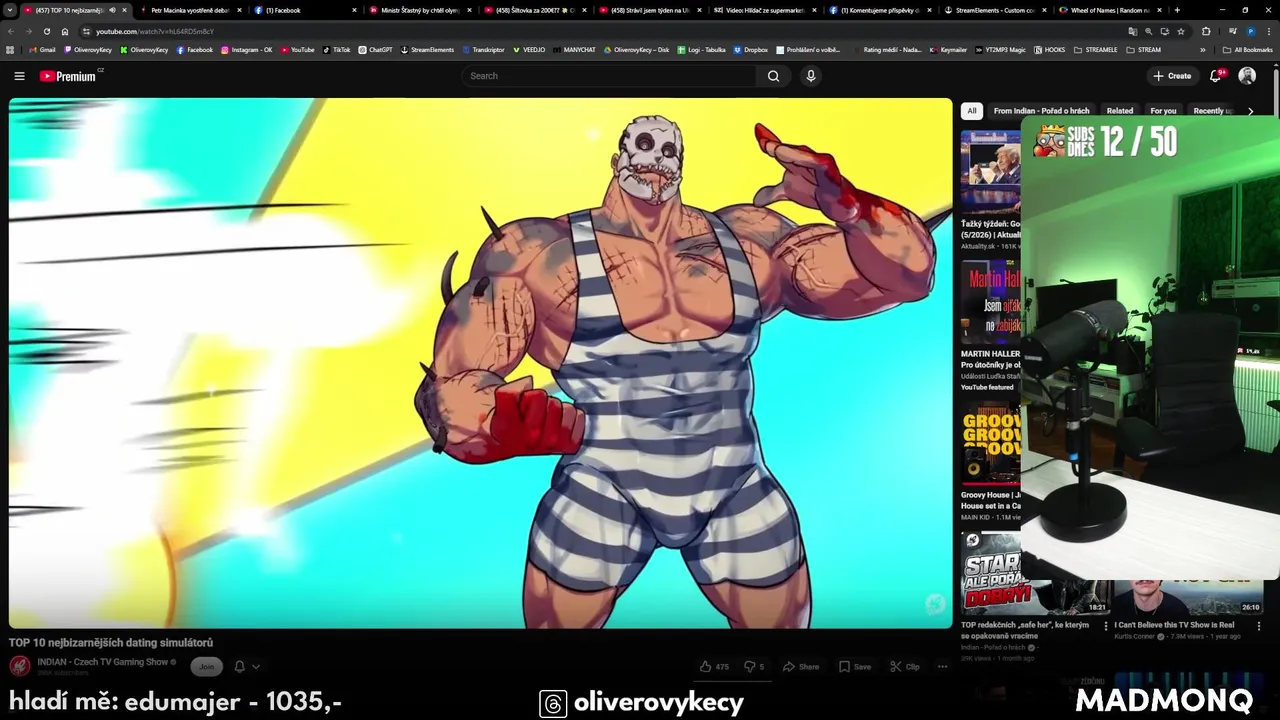Click the YouTube Premium logo
The image size is (1280, 720).
68,76
